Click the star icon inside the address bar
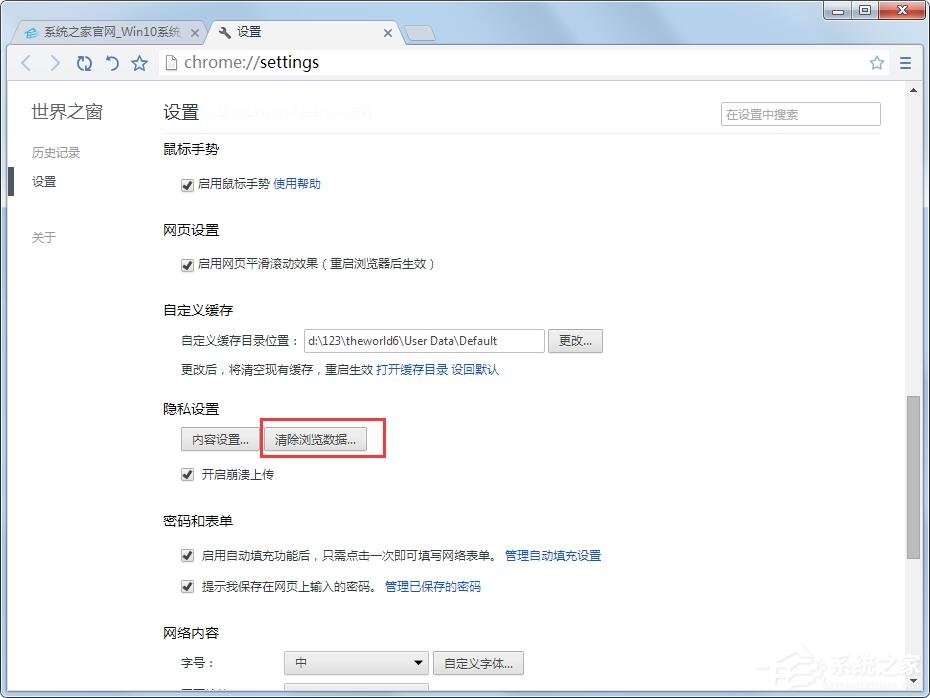This screenshot has width=930, height=698. [877, 62]
